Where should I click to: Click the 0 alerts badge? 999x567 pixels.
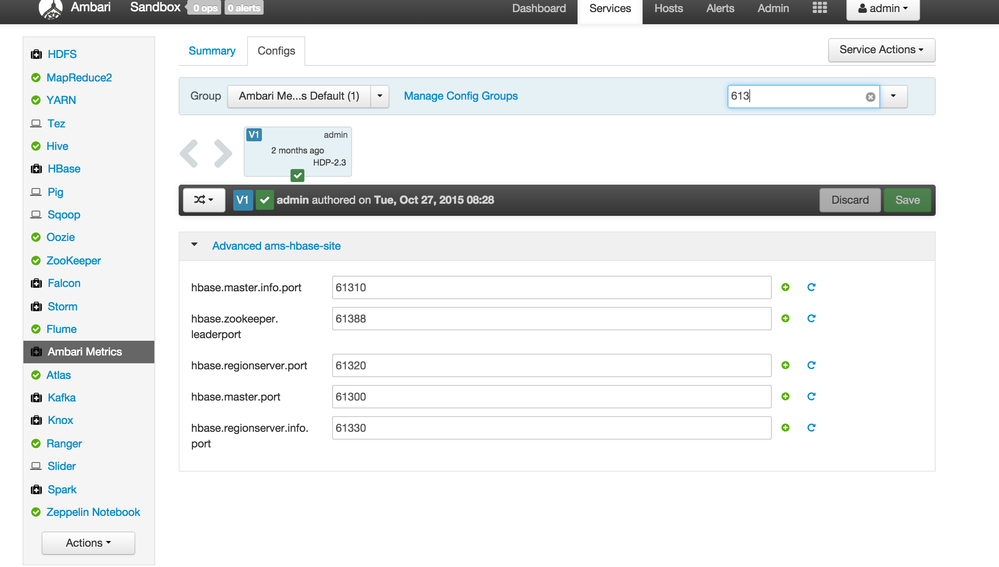coord(244,8)
